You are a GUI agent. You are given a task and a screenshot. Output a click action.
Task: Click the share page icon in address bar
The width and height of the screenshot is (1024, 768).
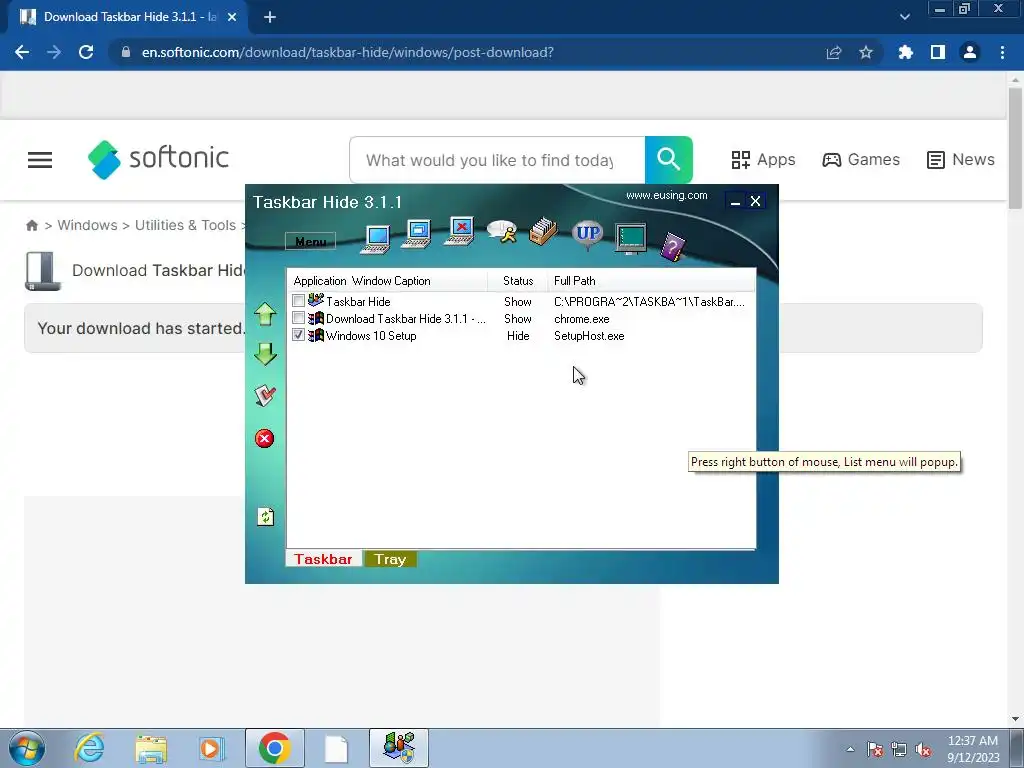click(834, 52)
